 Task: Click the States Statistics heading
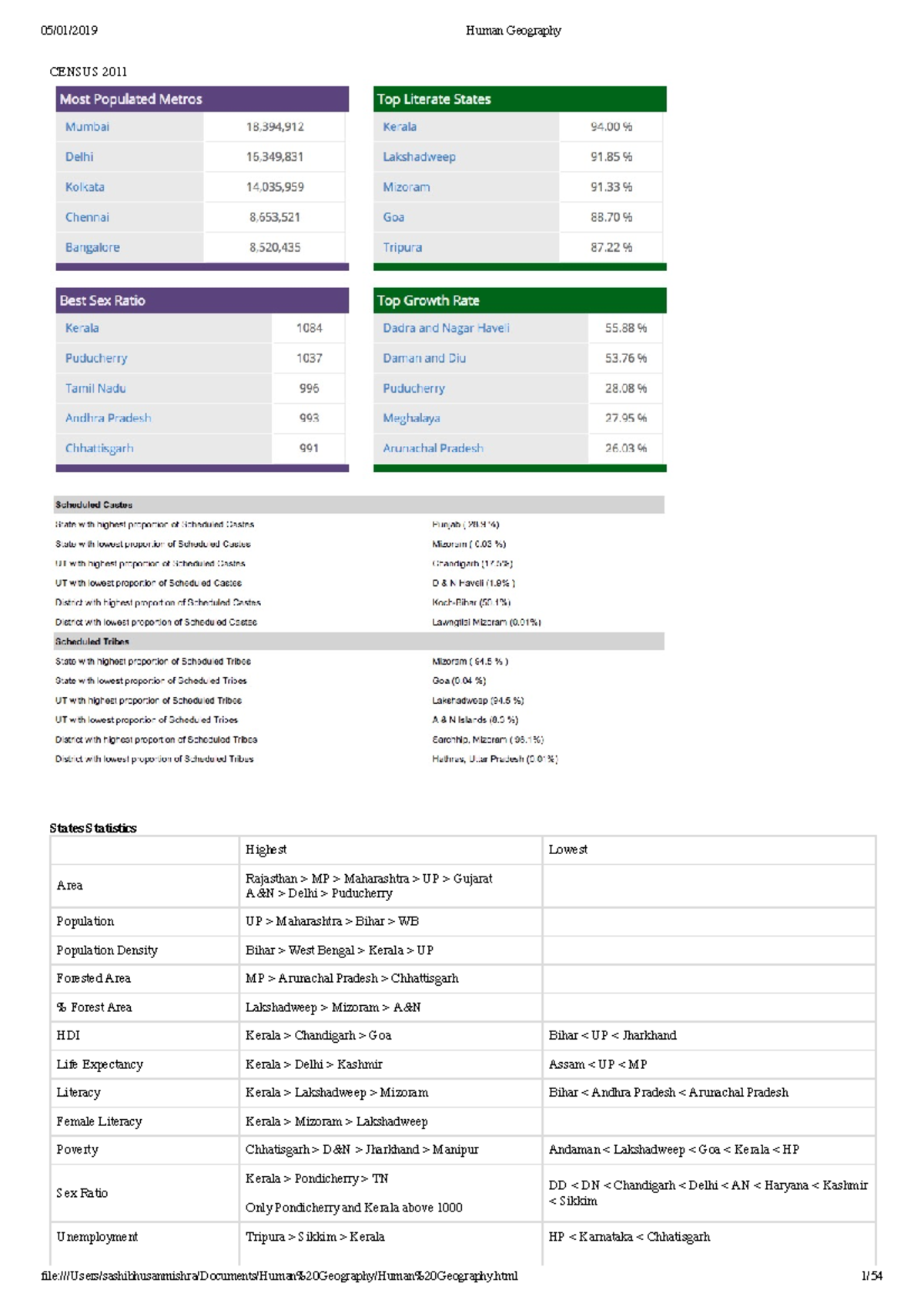coord(93,829)
